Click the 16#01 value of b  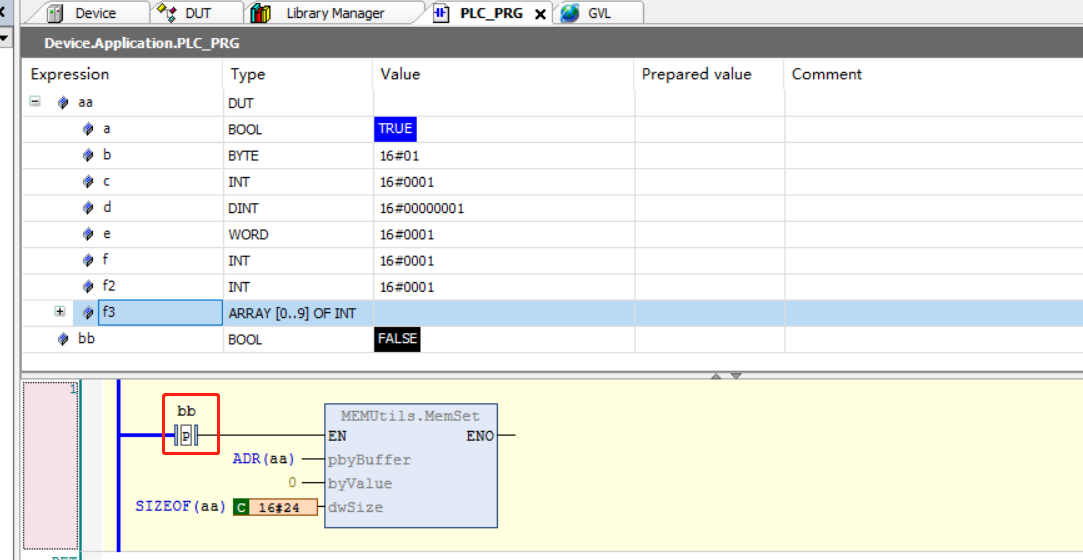(x=399, y=156)
